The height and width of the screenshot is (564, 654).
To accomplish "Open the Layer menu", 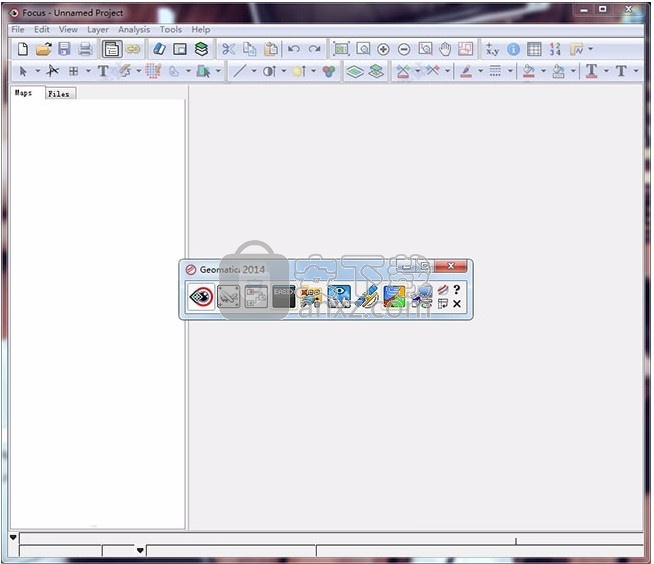I will (x=98, y=30).
